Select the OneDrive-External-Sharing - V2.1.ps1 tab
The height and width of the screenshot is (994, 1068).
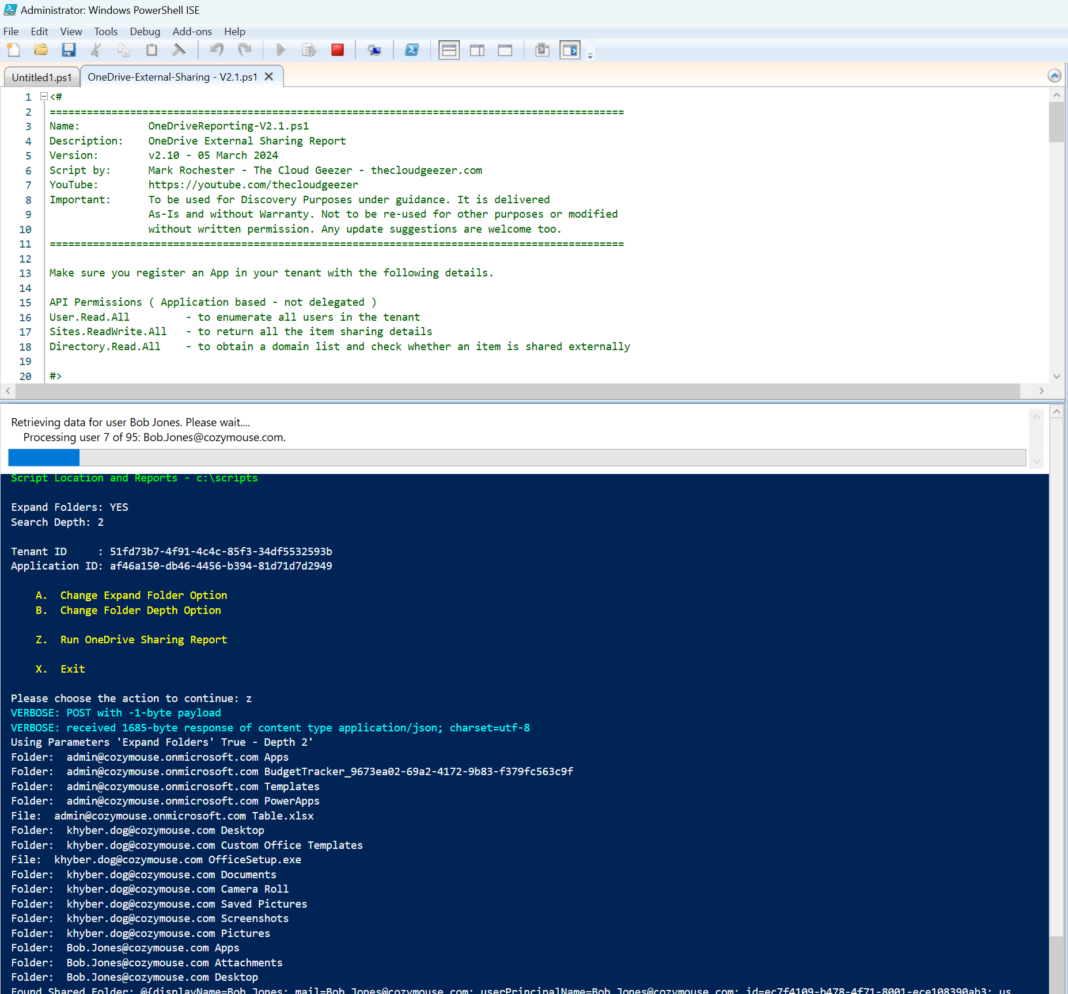(x=172, y=77)
